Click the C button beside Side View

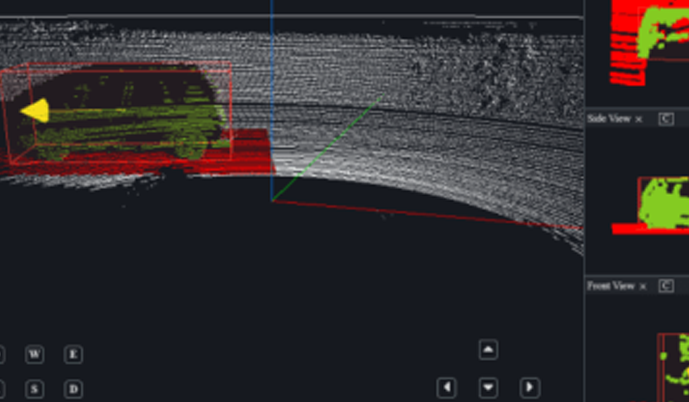(x=665, y=119)
